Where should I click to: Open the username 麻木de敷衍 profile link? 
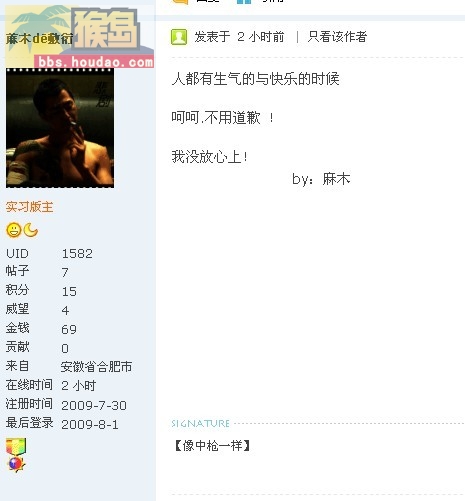[x=39, y=39]
